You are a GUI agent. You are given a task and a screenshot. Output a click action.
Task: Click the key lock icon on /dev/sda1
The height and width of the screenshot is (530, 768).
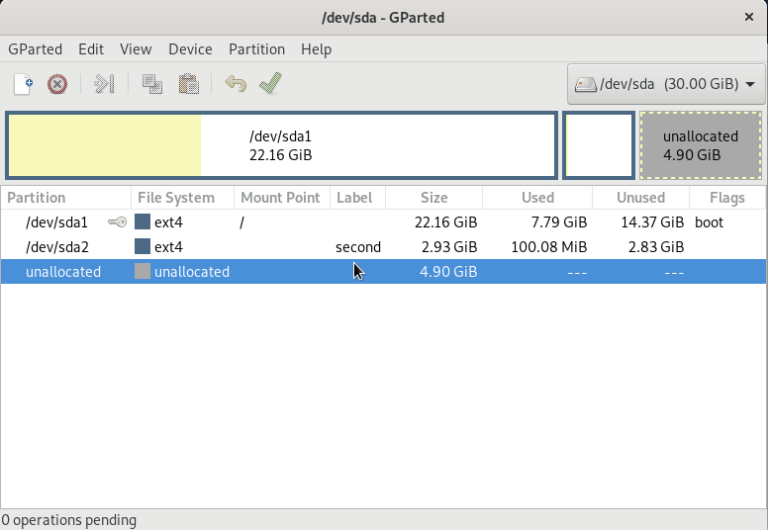[117, 222]
